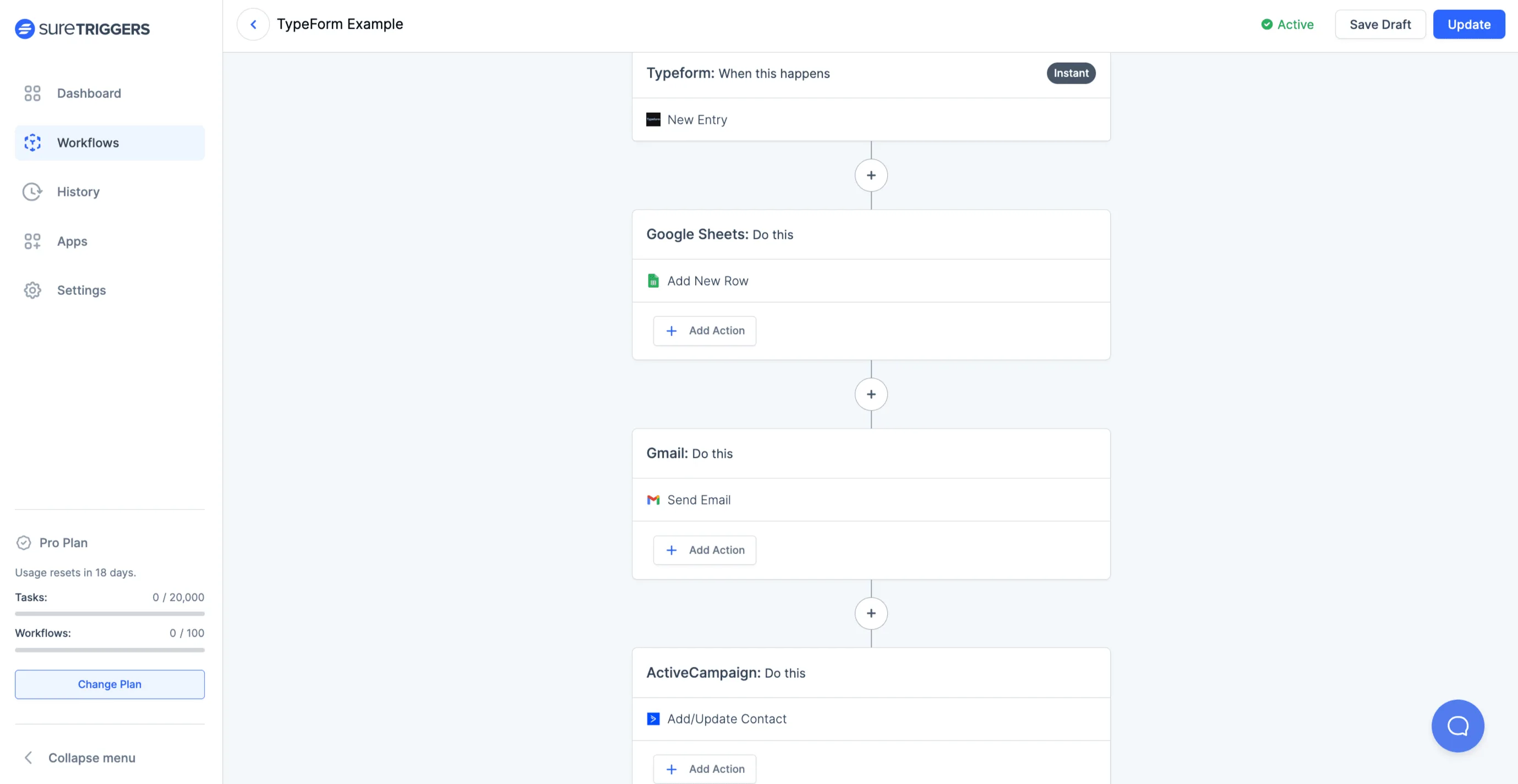Viewport: 1518px width, 784px height.
Task: Click the Change Plan button
Action: (110, 684)
